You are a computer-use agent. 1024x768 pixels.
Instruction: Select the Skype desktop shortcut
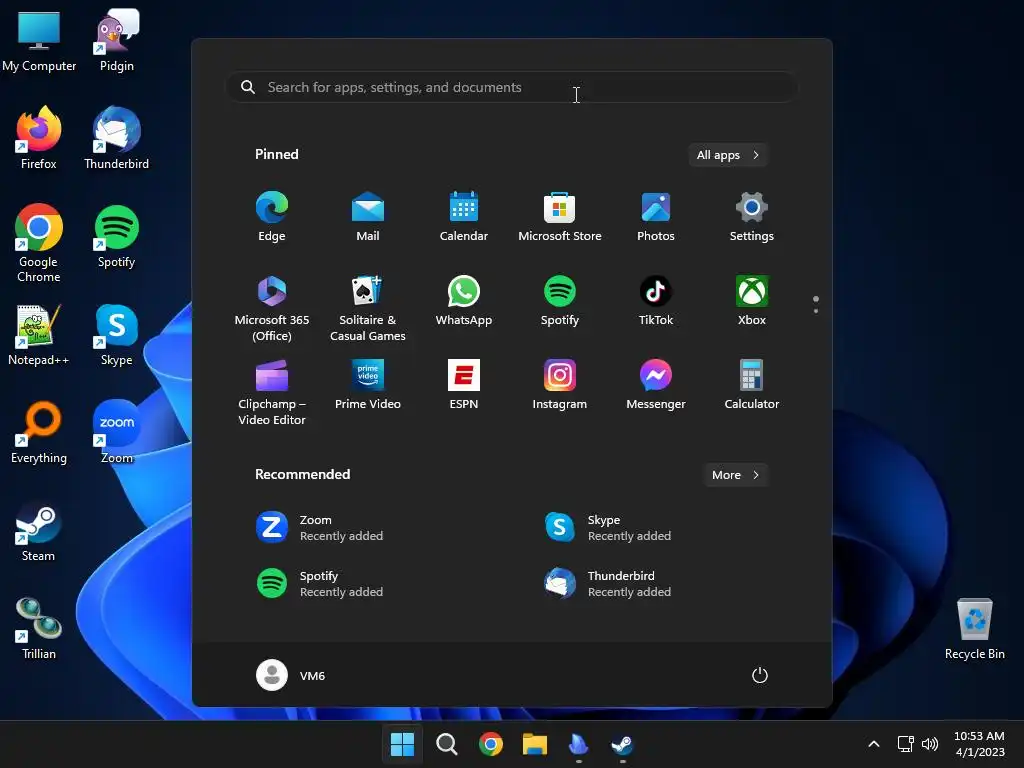click(117, 335)
